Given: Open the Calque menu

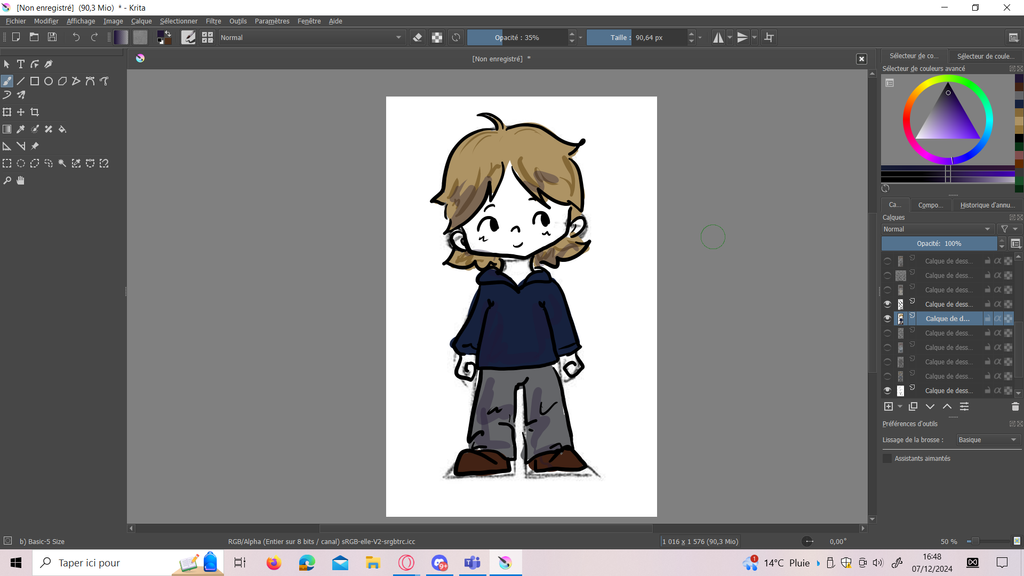Looking at the screenshot, I should tap(141, 21).
